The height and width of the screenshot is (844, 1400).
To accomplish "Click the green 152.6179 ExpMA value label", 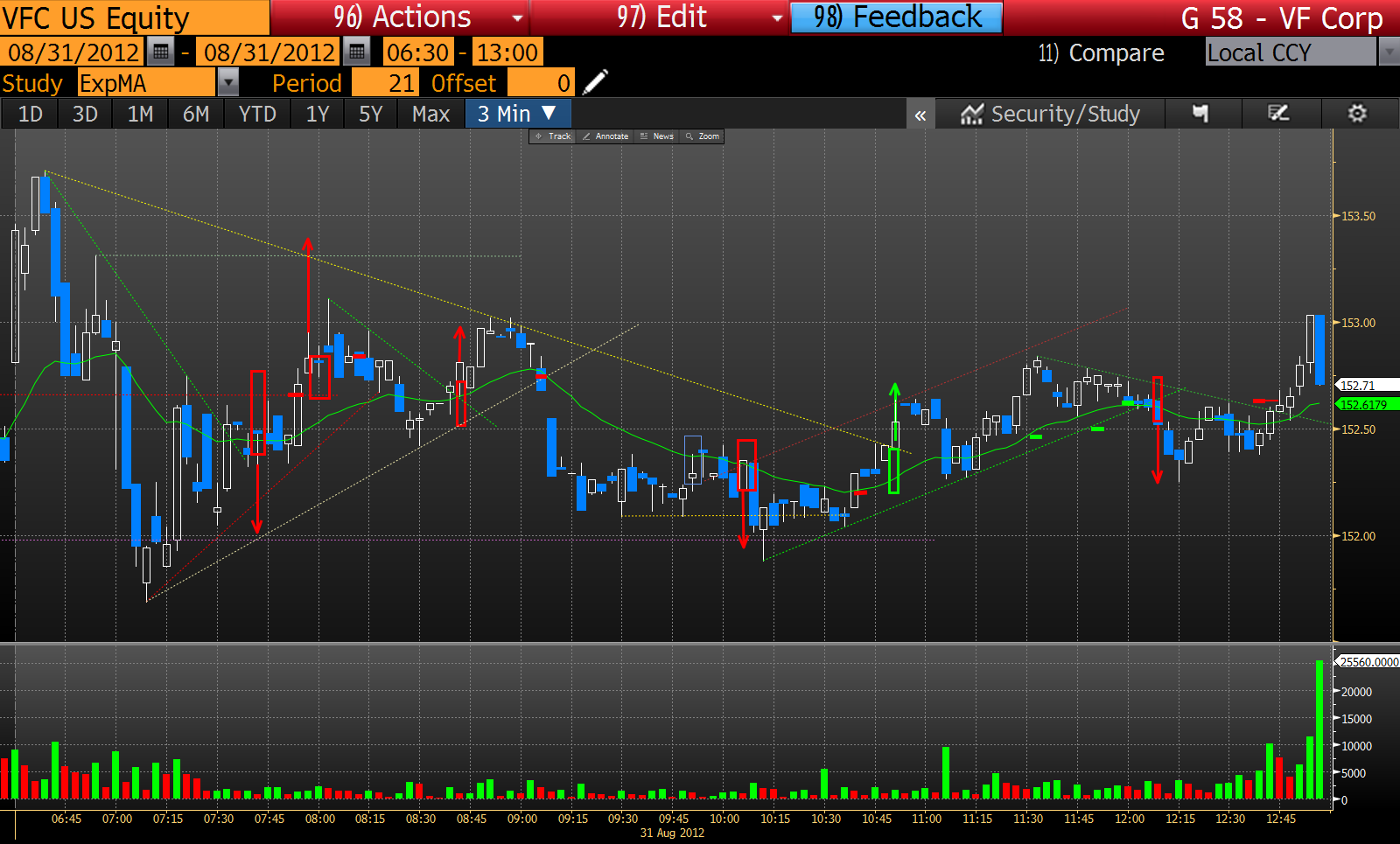I will point(1366,404).
